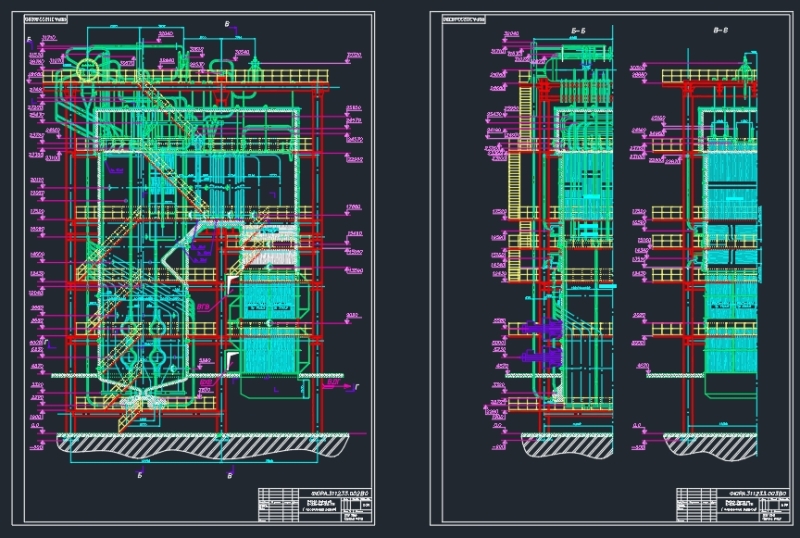
Task: Select the upper purple pump in section Б-Б
Action: tap(542, 328)
